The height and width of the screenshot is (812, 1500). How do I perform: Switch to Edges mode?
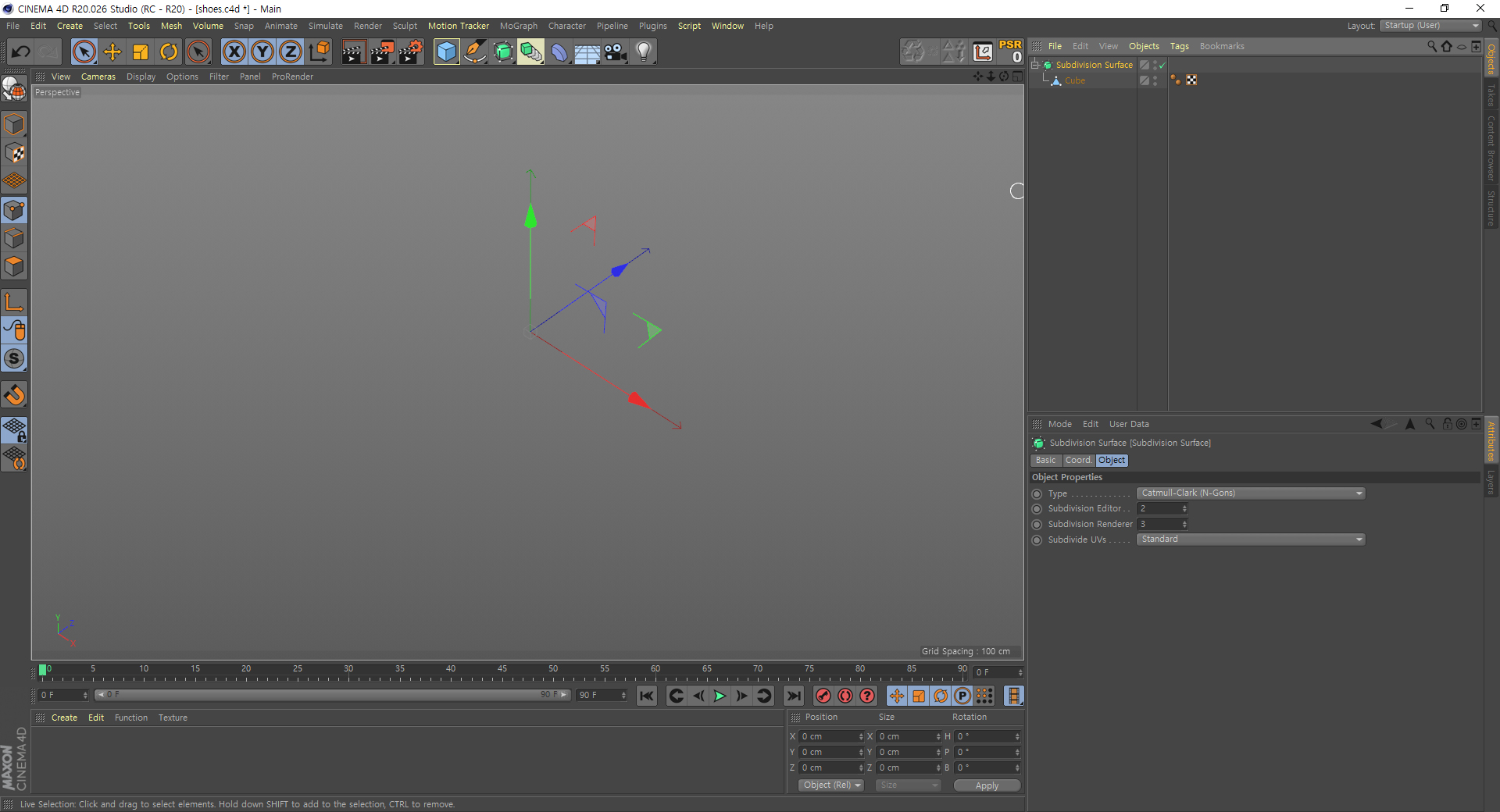coord(14,238)
